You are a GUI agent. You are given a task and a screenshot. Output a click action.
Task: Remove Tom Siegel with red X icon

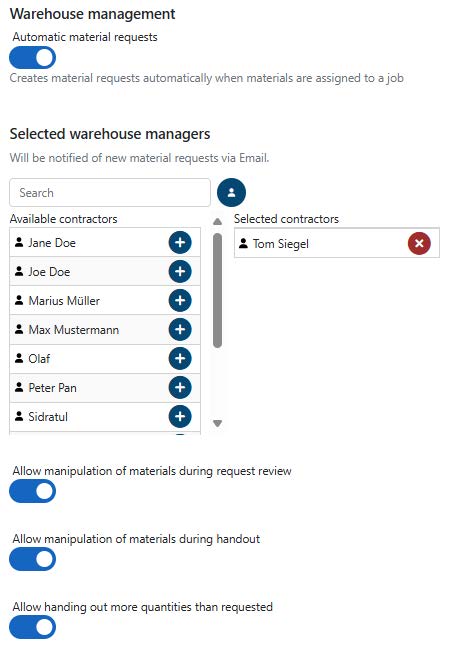pos(419,244)
